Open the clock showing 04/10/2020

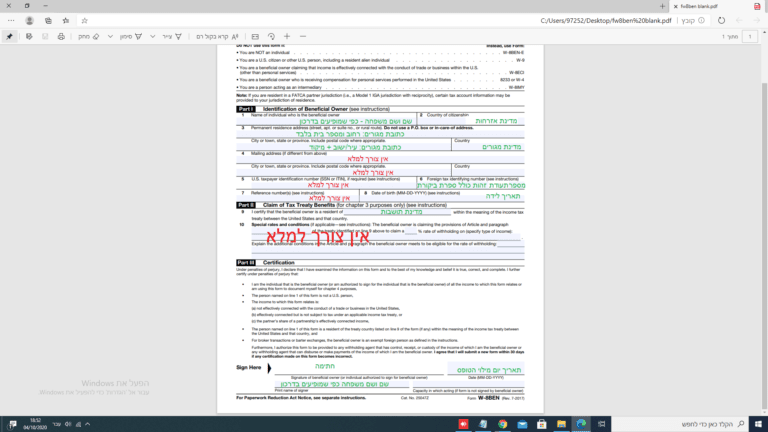point(35,424)
